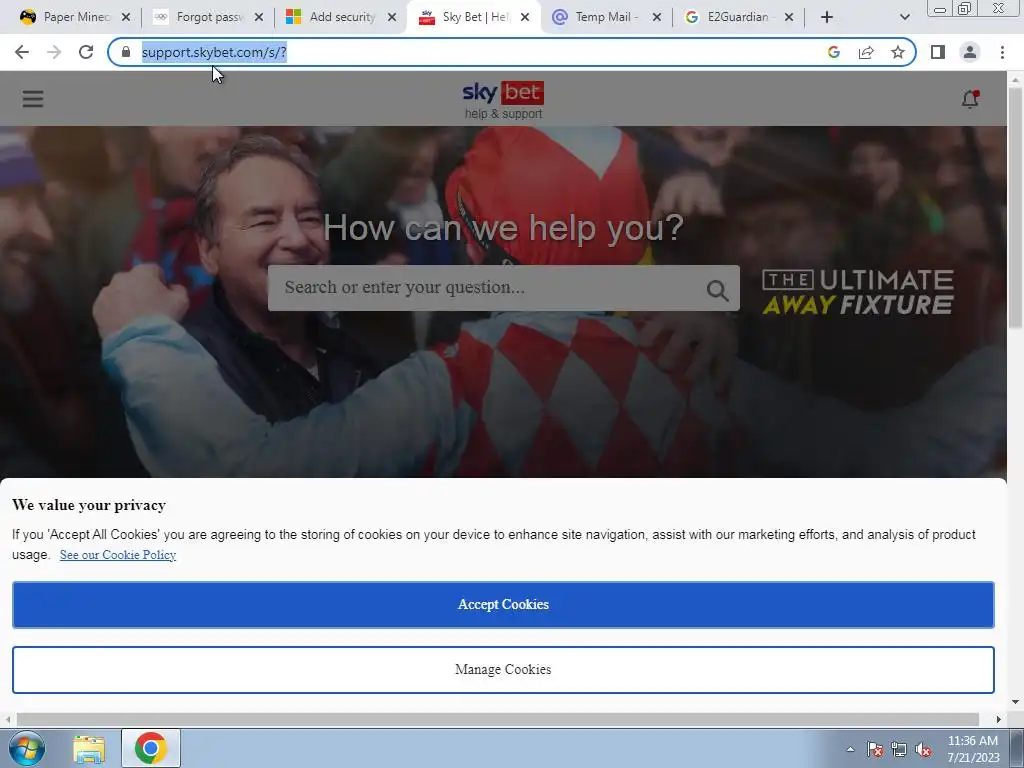Close the Add security tab
The height and width of the screenshot is (768, 1024).
point(392,17)
